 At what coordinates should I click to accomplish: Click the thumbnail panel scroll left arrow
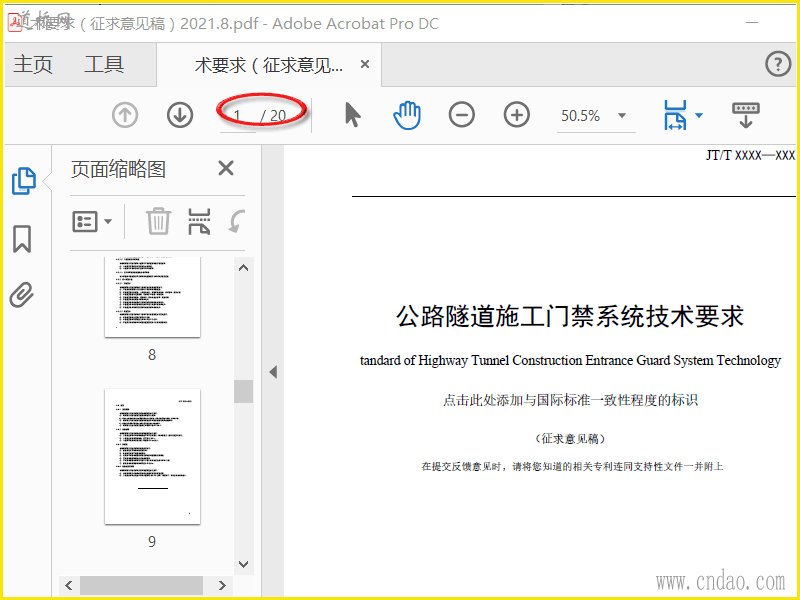point(69,585)
